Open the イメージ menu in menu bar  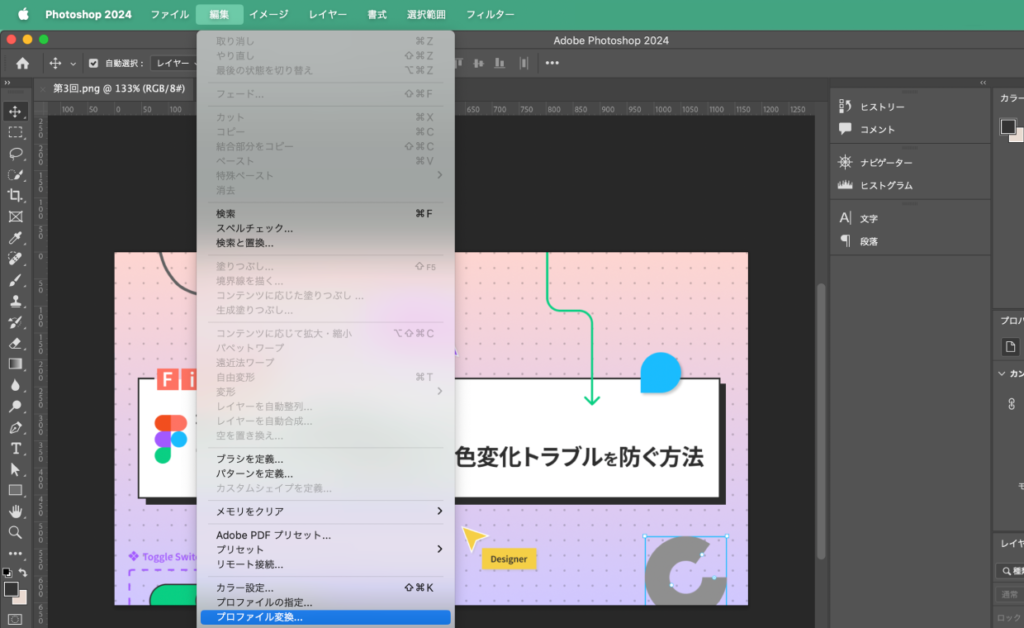point(268,15)
